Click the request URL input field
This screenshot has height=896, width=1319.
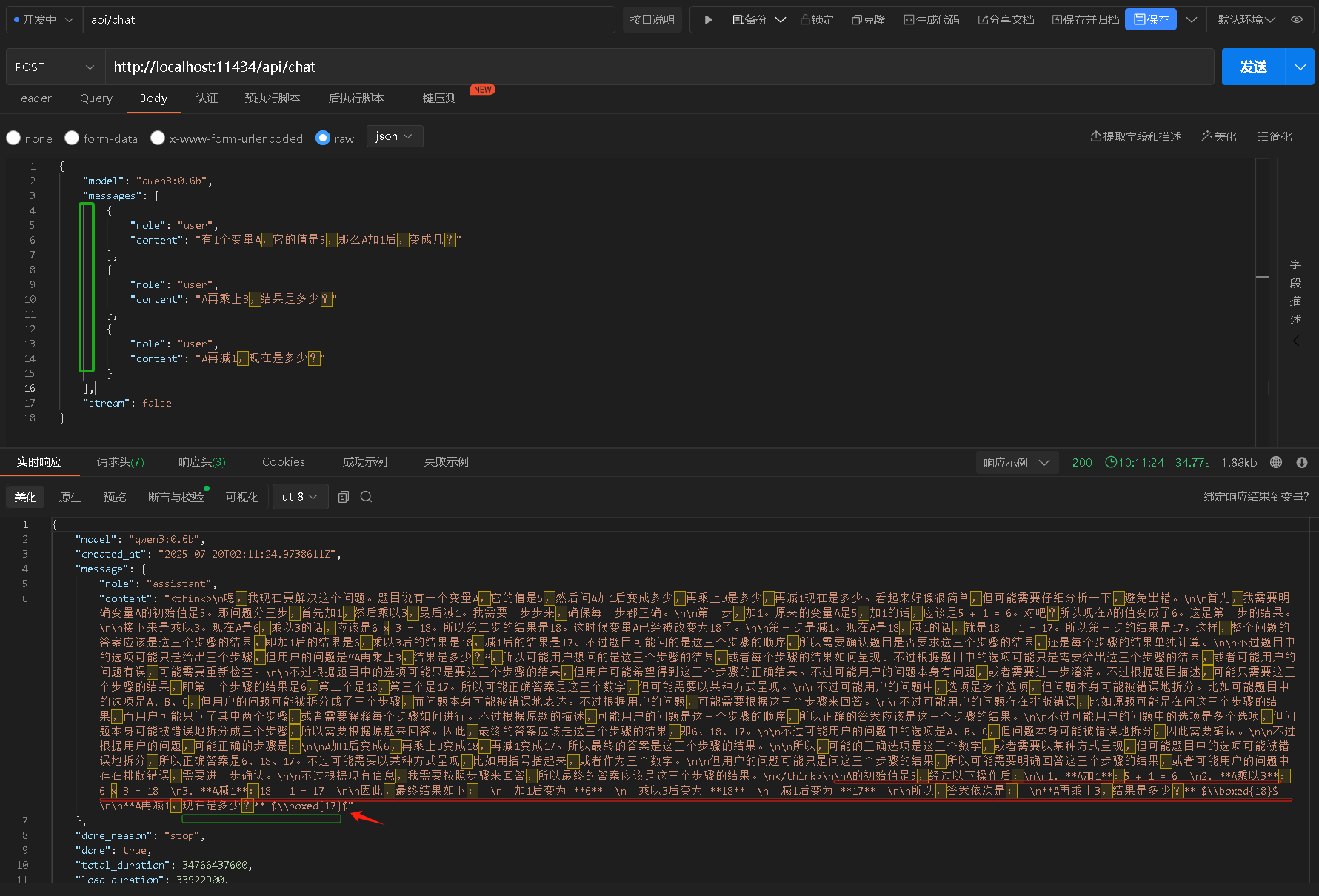pyautogui.click(x=659, y=67)
